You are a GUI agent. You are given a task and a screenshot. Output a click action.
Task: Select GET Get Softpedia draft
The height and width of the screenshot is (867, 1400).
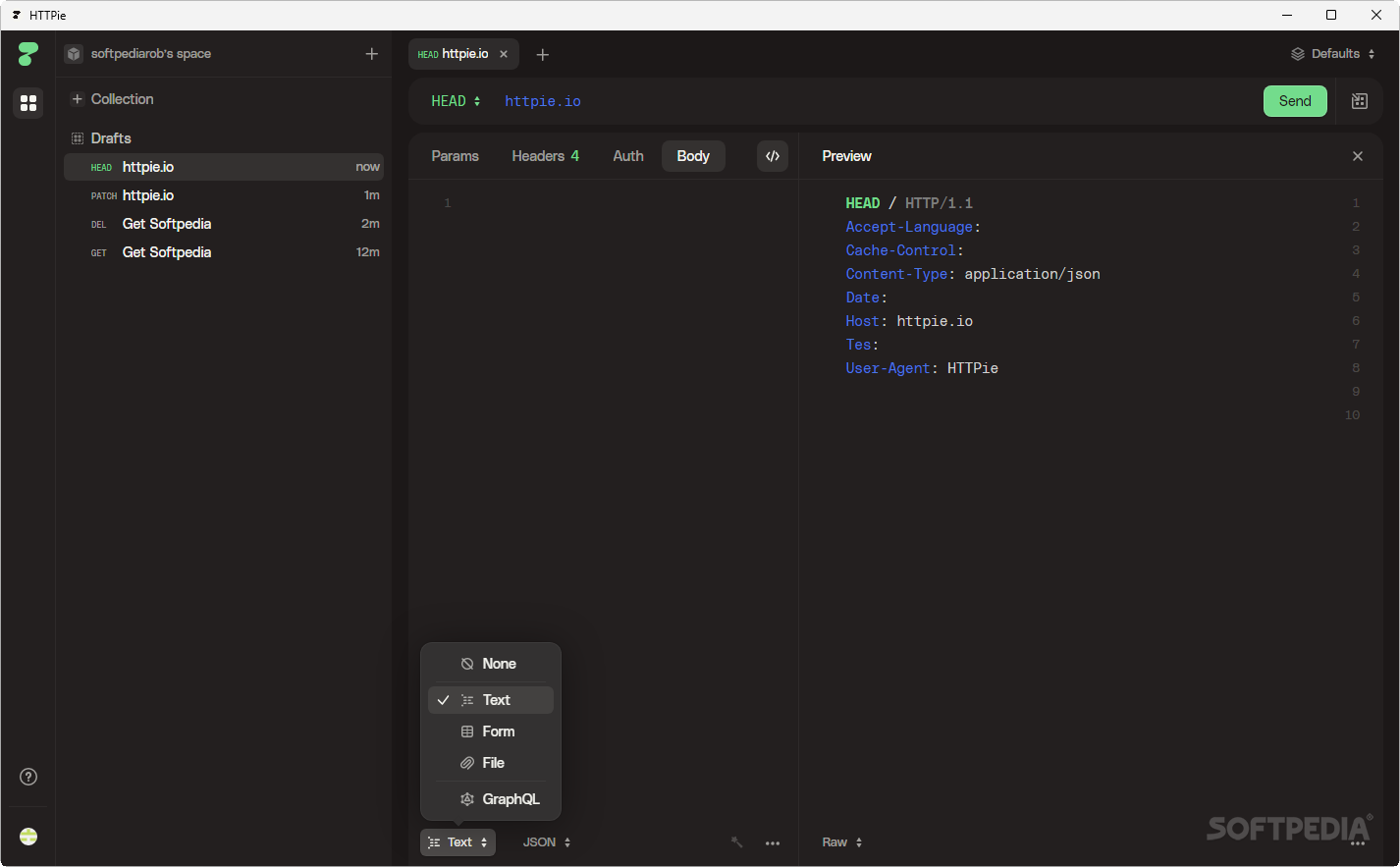224,252
